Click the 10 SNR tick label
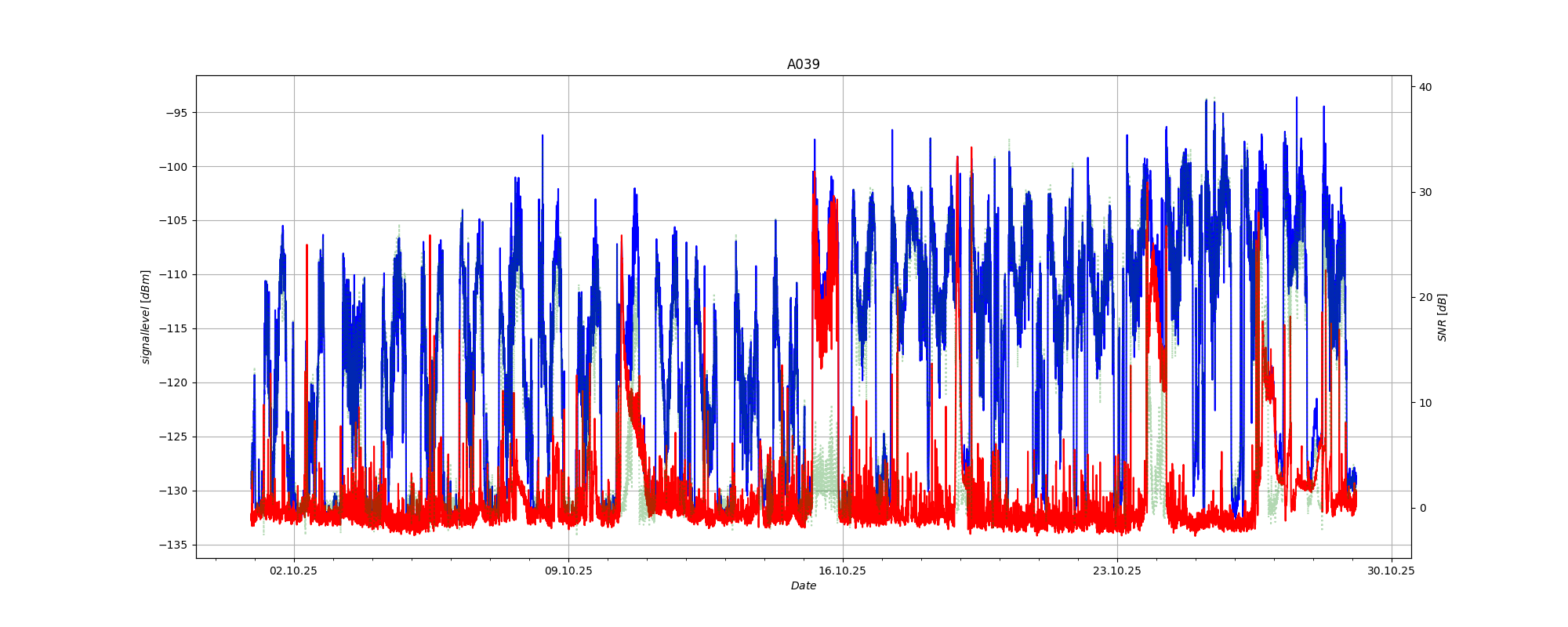Screen dimensions: 1568x627 click(1425, 403)
